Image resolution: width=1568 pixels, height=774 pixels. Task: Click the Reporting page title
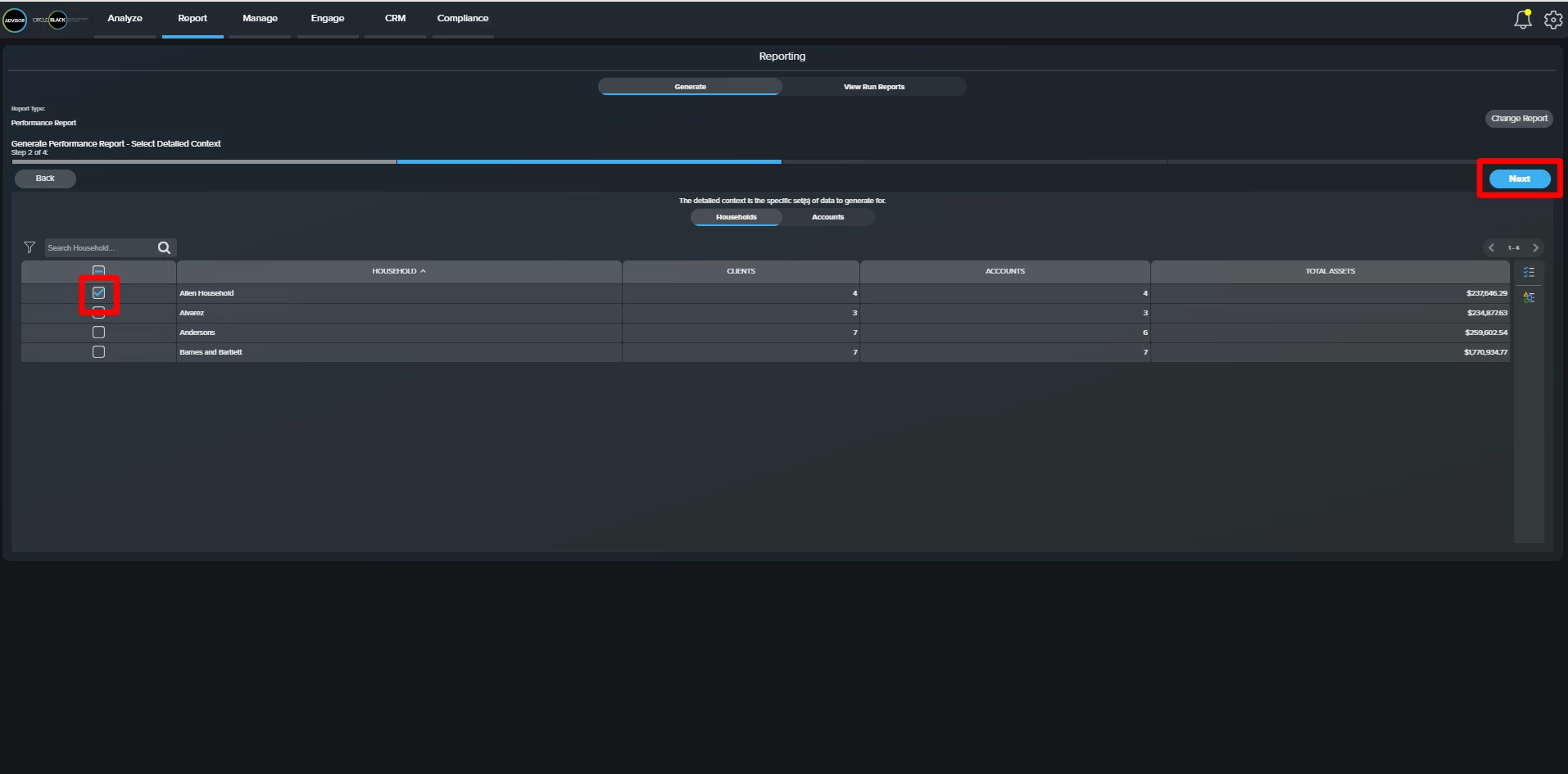[782, 57]
